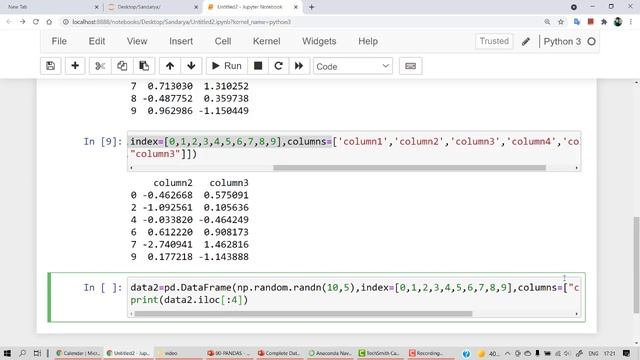Save the notebook with the floppy disk icon
This screenshot has height=360, width=640.
tap(51, 66)
